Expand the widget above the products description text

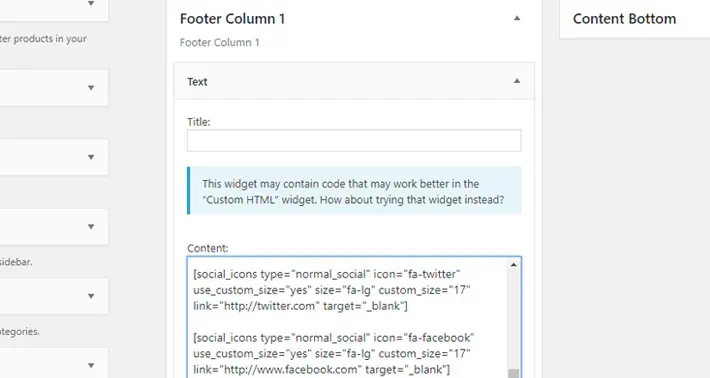(x=91, y=4)
